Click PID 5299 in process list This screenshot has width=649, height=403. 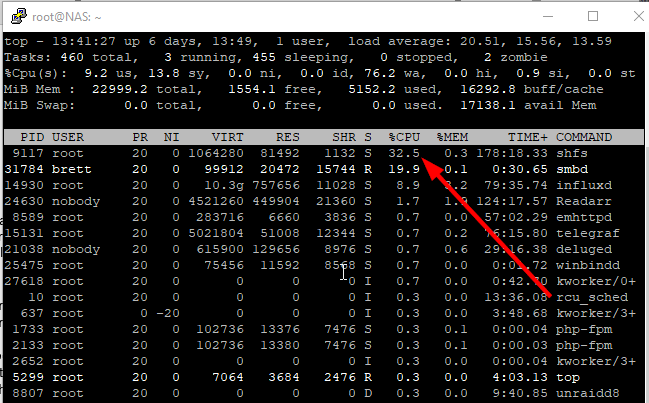[x=28, y=377]
